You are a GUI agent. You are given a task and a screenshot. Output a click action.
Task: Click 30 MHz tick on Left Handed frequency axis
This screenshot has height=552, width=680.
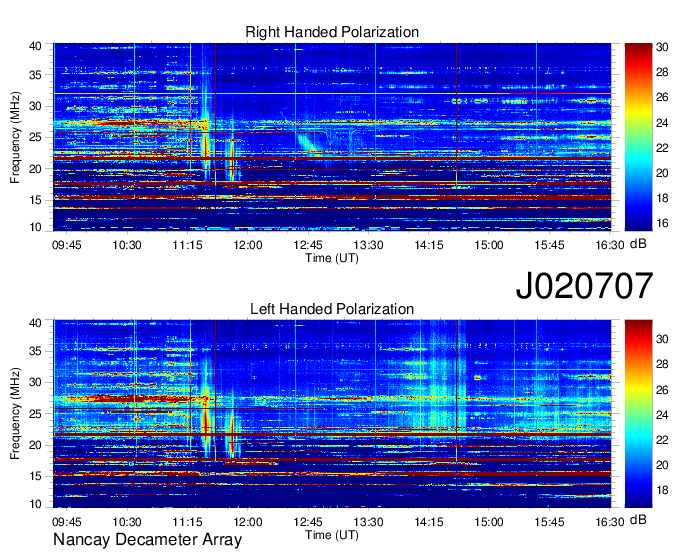point(35,382)
